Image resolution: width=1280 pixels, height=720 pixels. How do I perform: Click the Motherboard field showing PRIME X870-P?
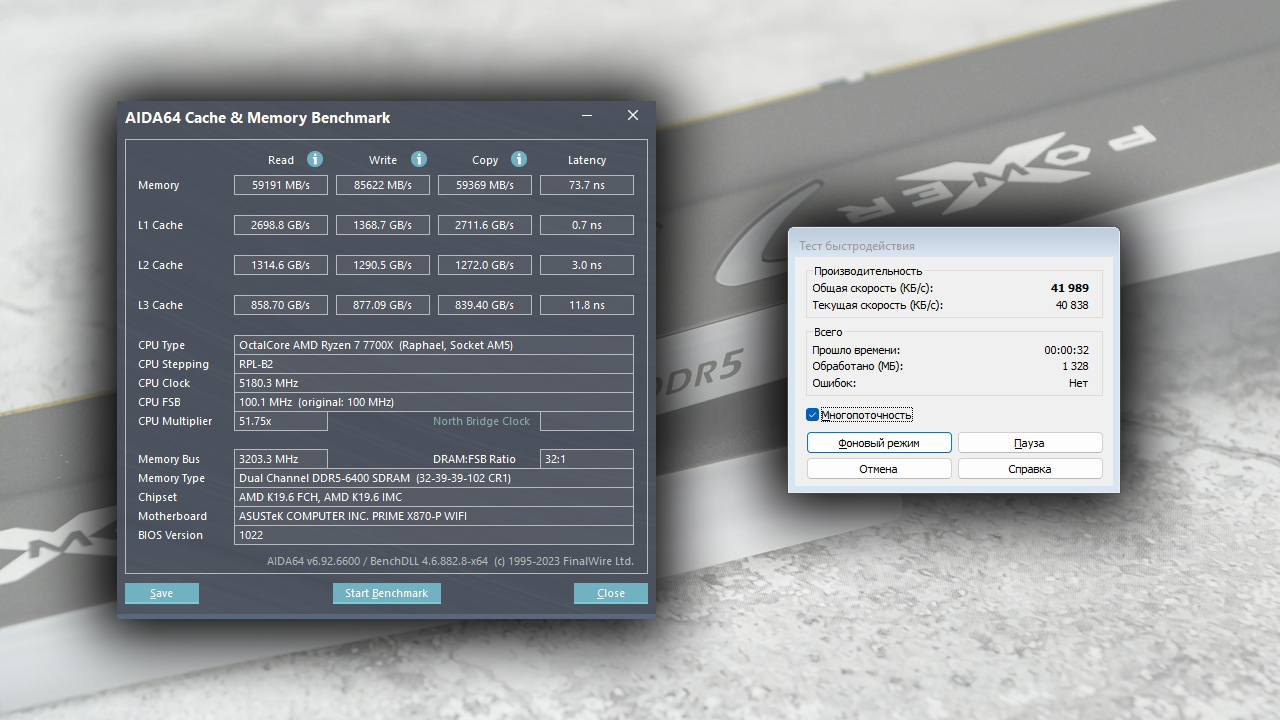pyautogui.click(x=433, y=516)
